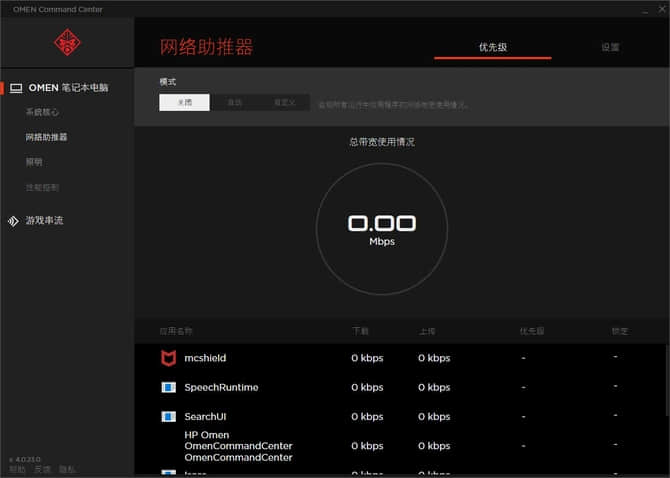Select the HP Omen OmenCommandCenter row name
670x478 pixels.
click(238, 446)
